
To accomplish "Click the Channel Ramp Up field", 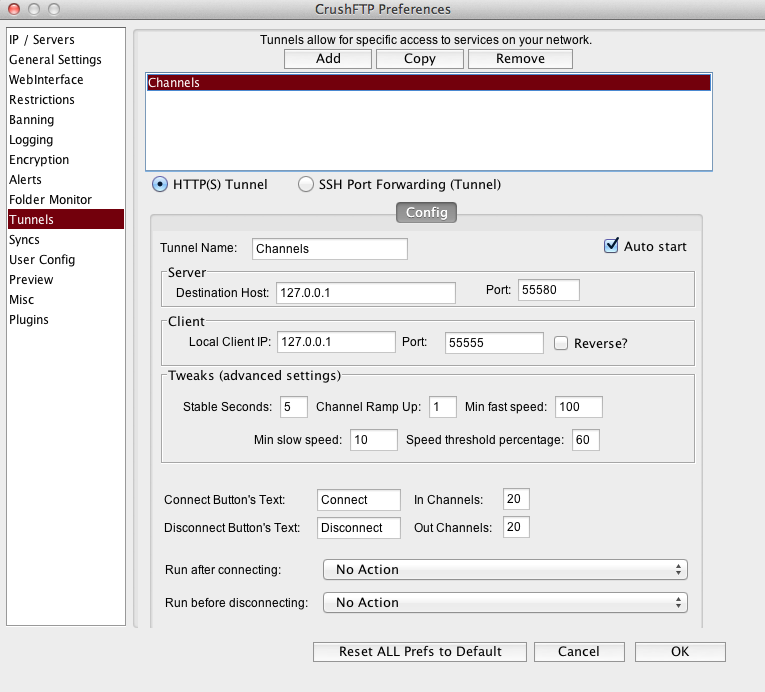I will [x=443, y=407].
